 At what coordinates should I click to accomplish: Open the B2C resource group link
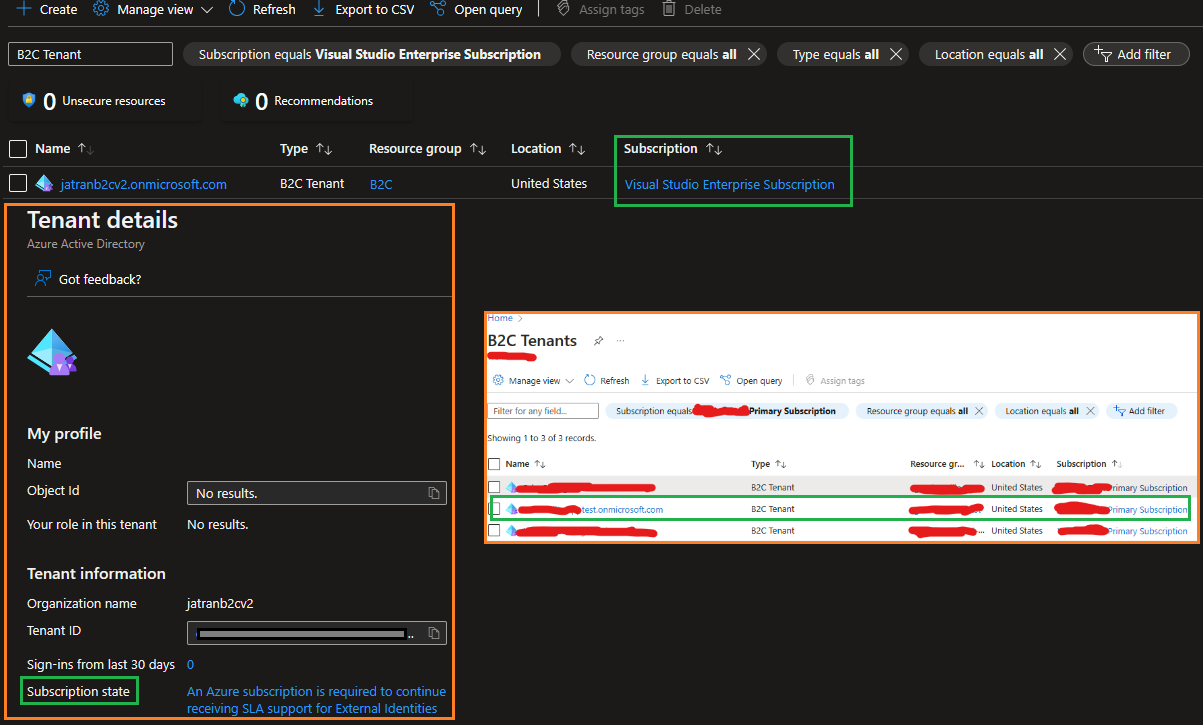381,184
